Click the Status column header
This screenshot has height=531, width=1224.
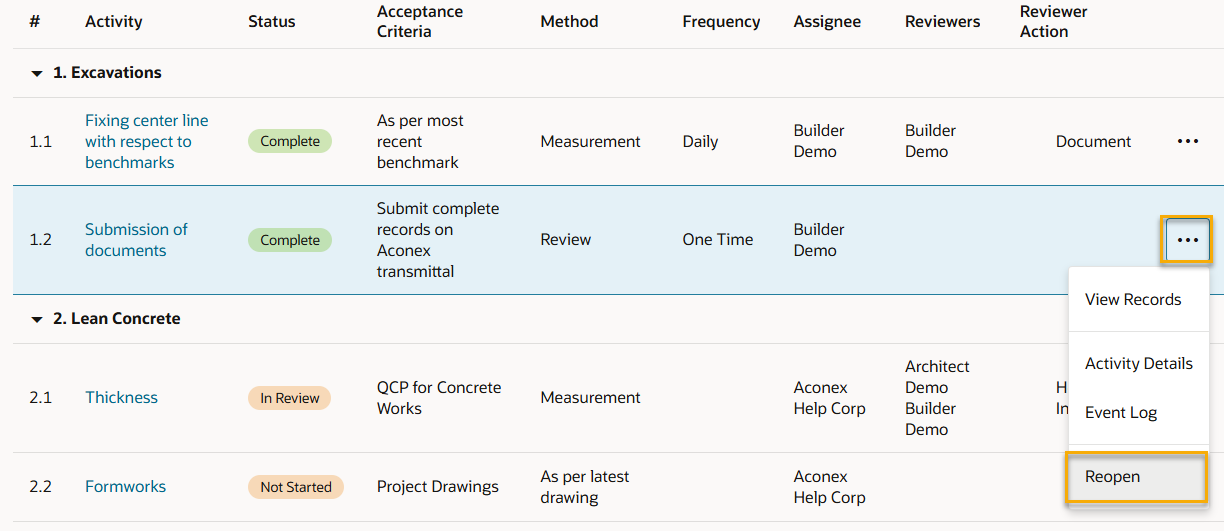(272, 21)
